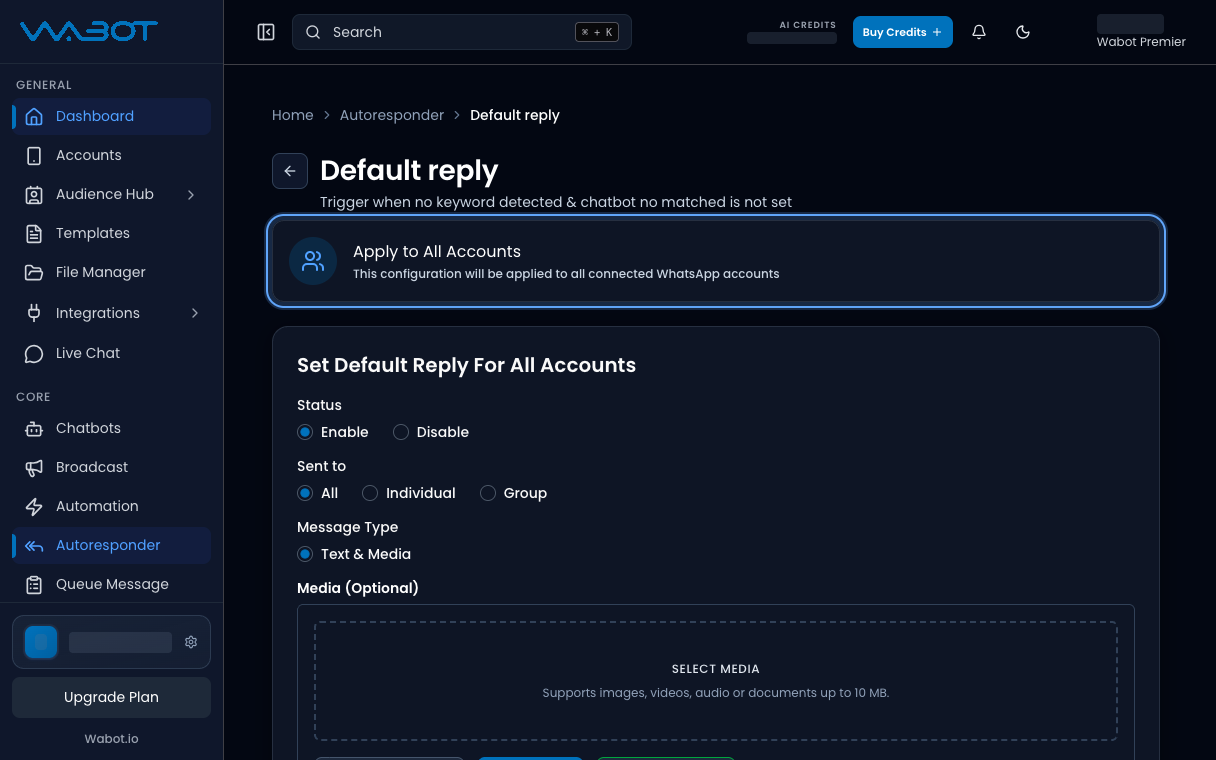1216x760 pixels.
Task: Open the Live Chat menu item
Action: [x=111, y=353]
